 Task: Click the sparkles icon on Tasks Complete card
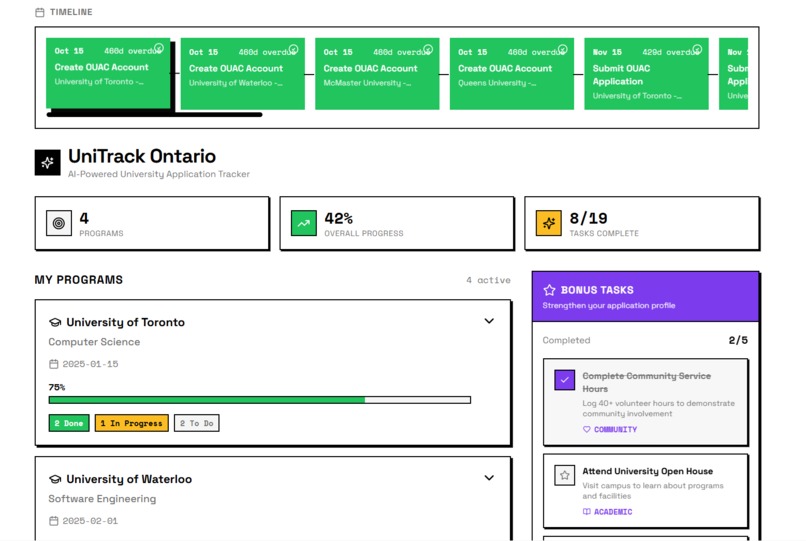(548, 223)
